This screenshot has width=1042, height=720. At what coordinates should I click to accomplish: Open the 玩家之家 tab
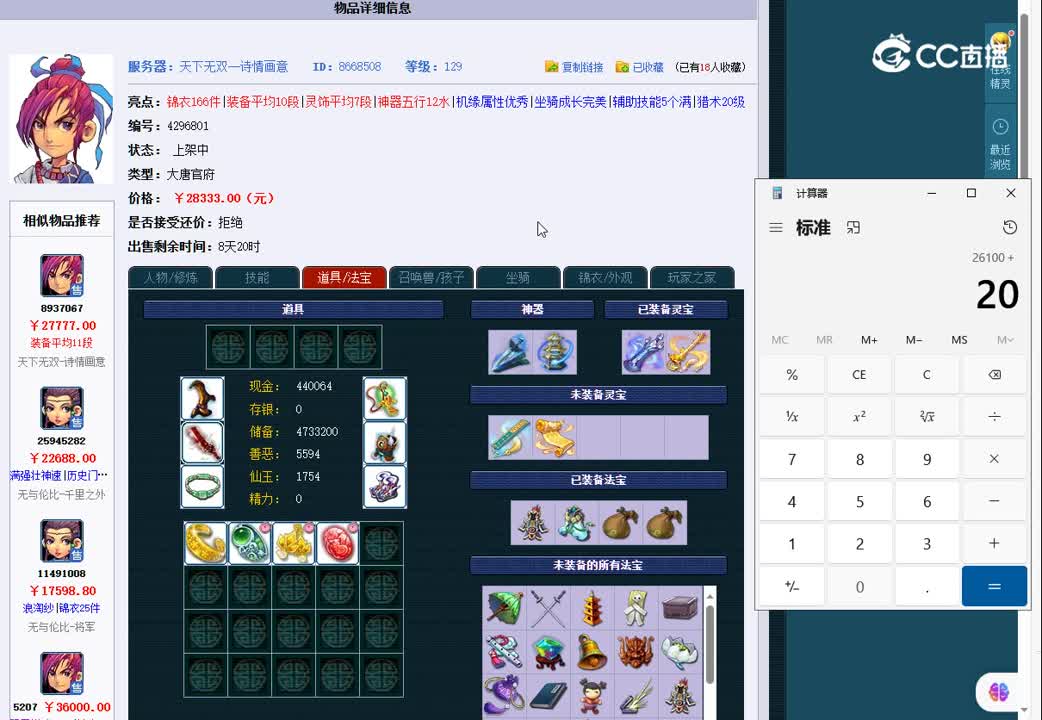click(692, 278)
